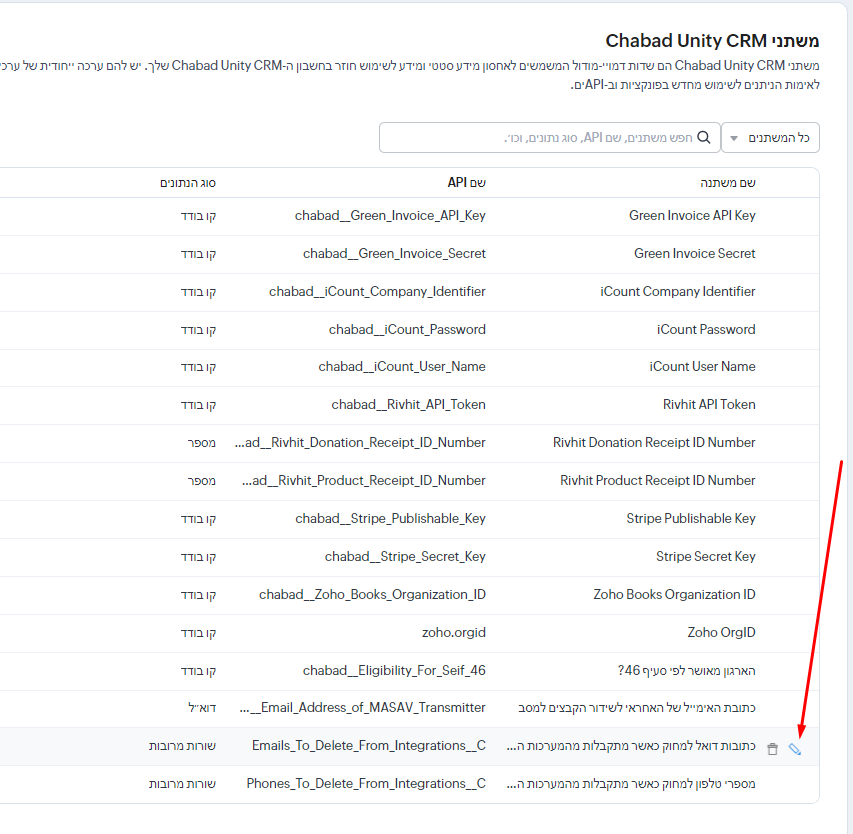Select the Rivhit API Token variable name
Image resolution: width=853 pixels, height=834 pixels.
[709, 405]
